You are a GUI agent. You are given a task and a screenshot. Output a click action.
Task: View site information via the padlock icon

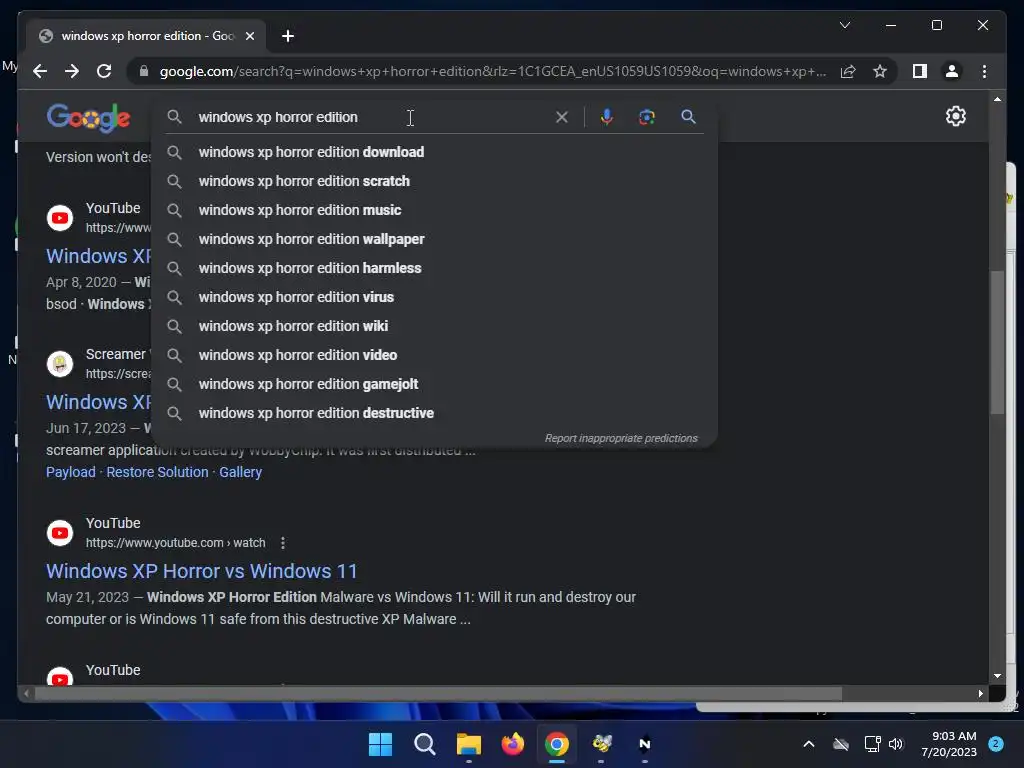(x=144, y=71)
